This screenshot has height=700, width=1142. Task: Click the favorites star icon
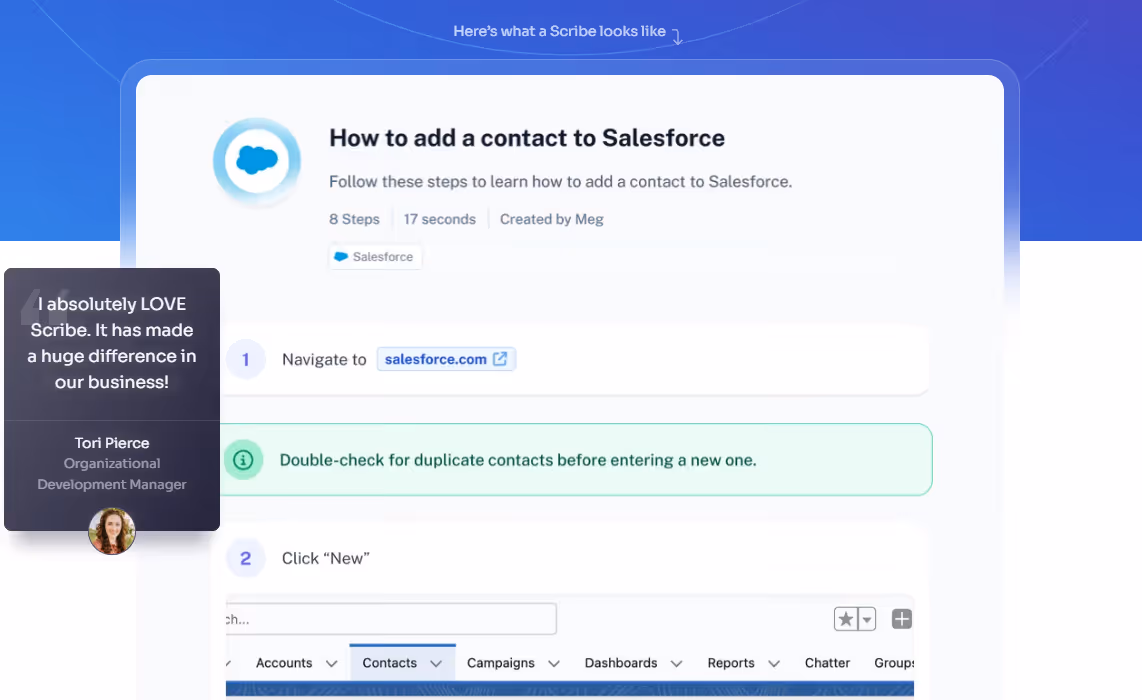[846, 619]
